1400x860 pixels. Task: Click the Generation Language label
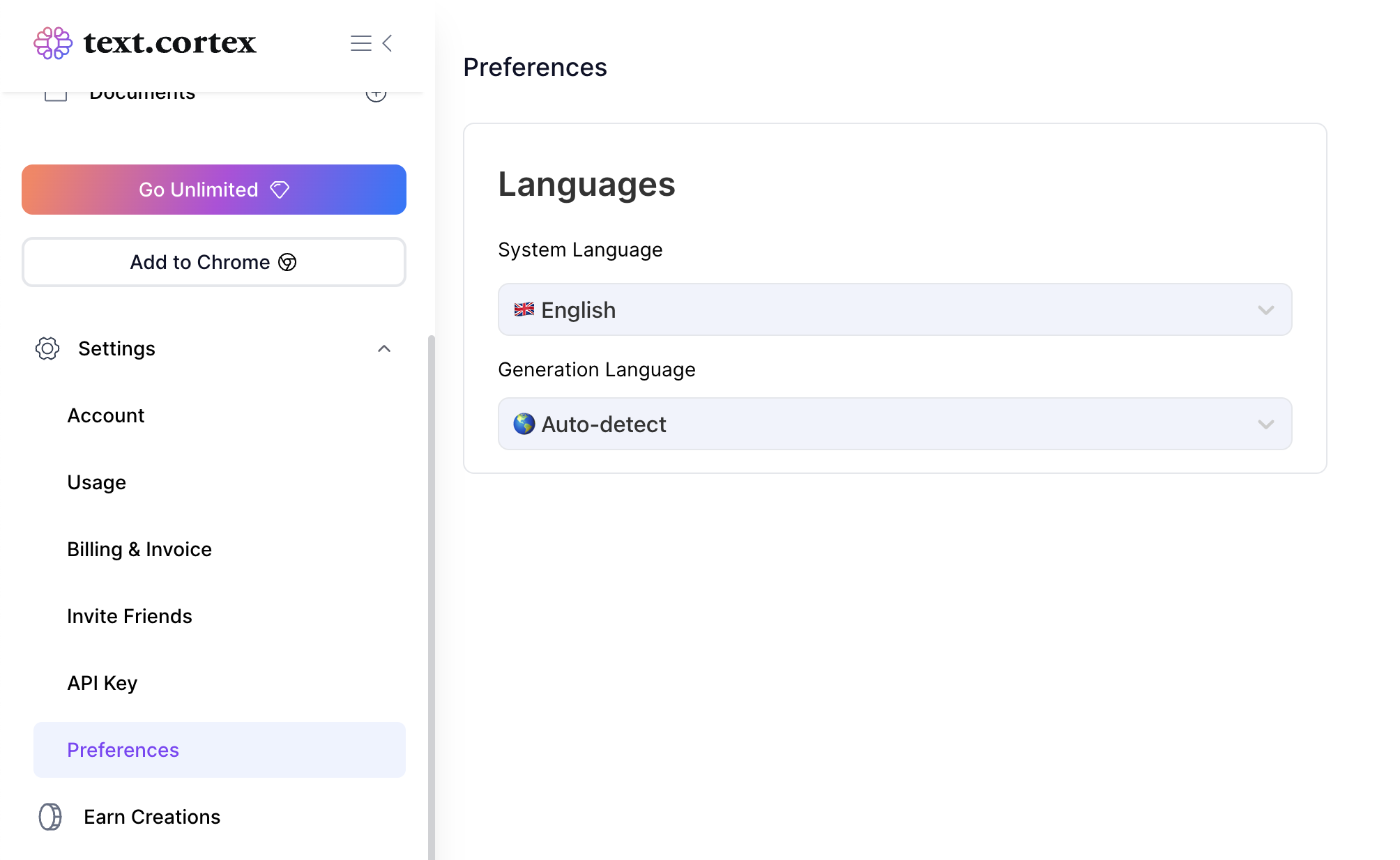(597, 369)
